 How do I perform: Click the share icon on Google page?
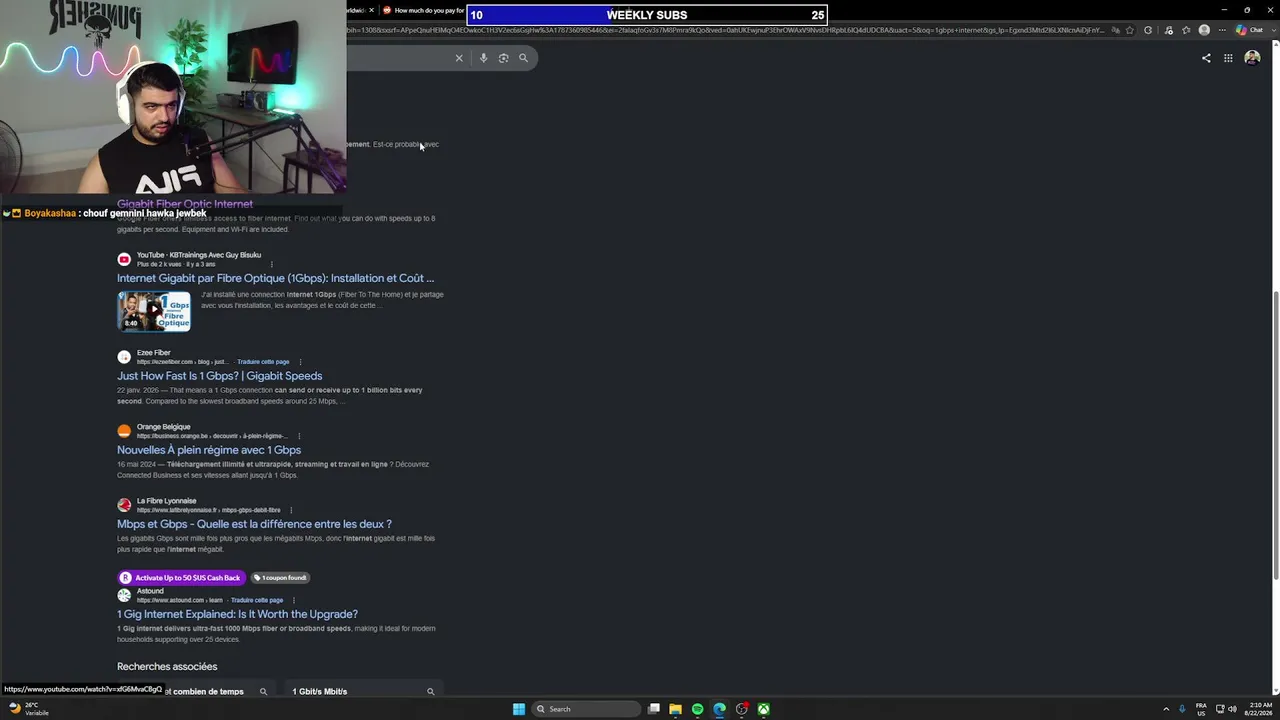[x=1206, y=58]
